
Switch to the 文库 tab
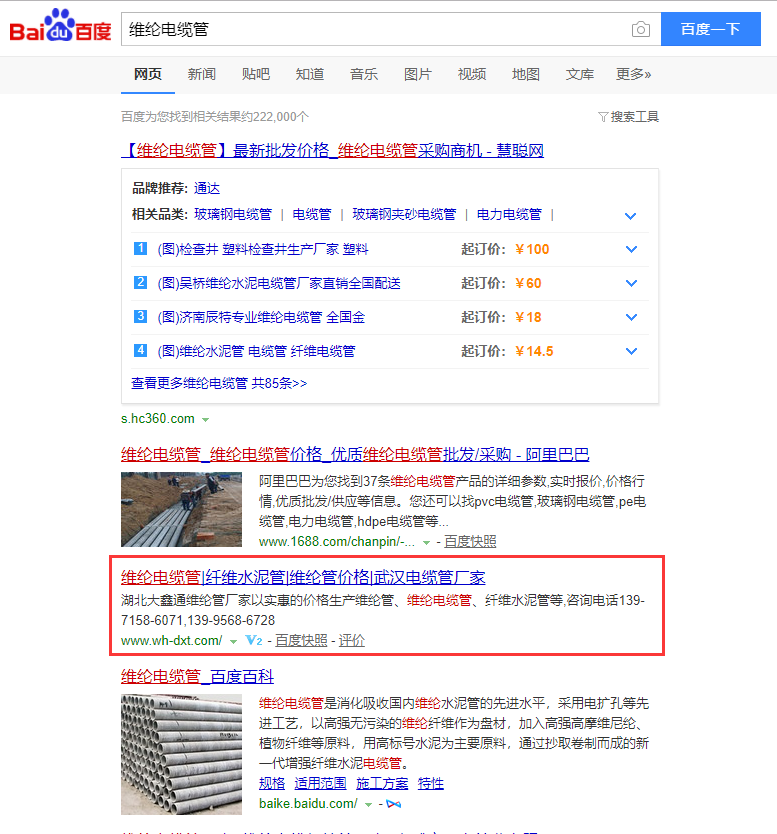pyautogui.click(x=580, y=74)
